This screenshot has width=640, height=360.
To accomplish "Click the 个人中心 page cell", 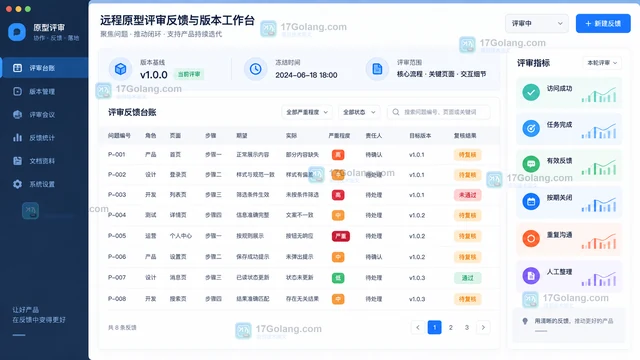I will coord(181,236).
